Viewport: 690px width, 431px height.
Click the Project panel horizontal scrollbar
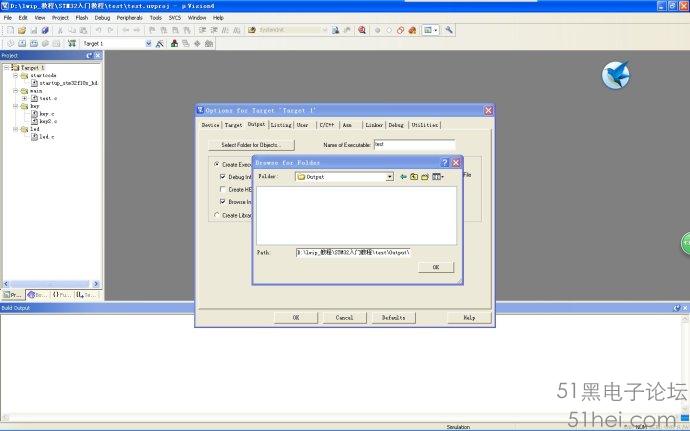pos(51,284)
